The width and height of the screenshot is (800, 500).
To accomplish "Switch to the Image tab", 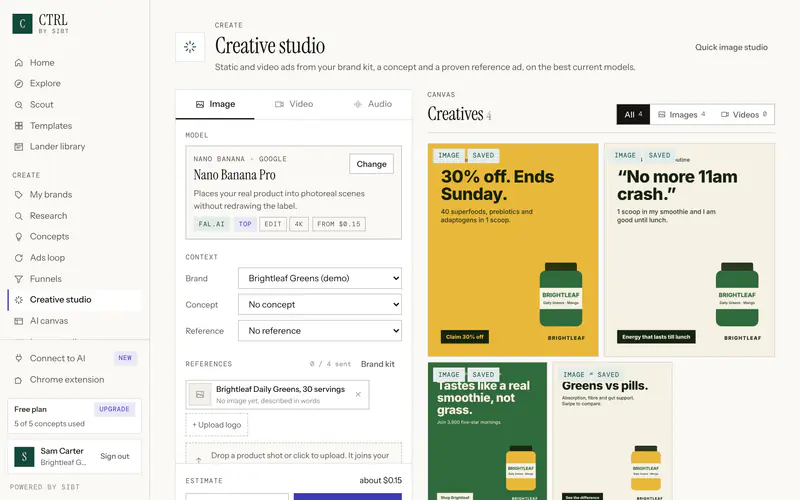I will point(215,104).
